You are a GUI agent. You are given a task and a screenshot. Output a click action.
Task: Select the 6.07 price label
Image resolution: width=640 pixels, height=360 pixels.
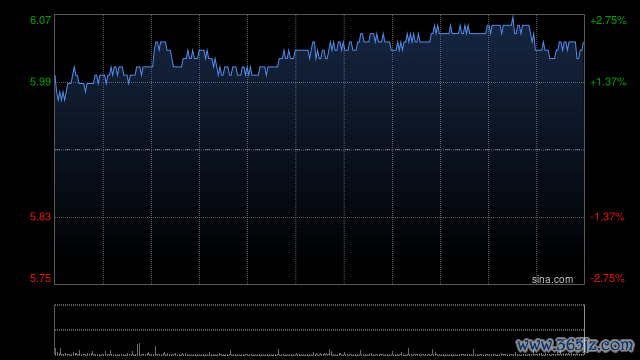point(40,20)
